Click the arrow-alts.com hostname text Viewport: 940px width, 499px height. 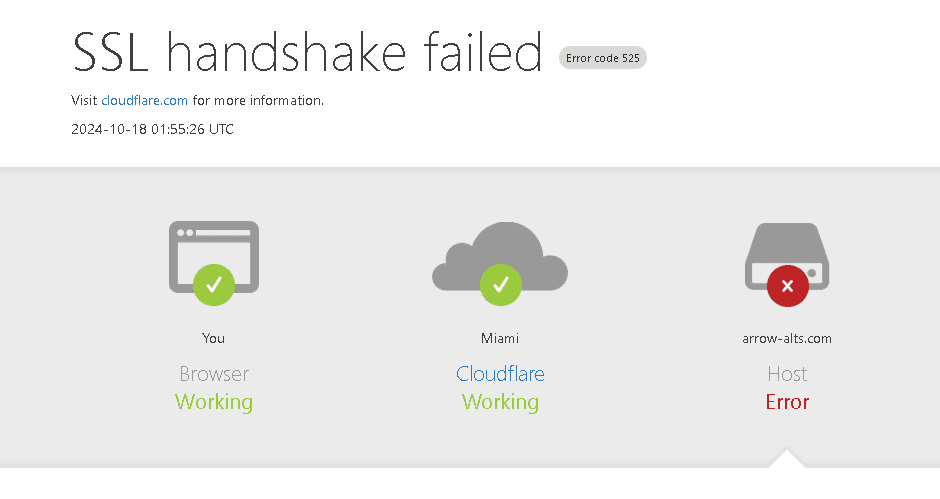[787, 338]
